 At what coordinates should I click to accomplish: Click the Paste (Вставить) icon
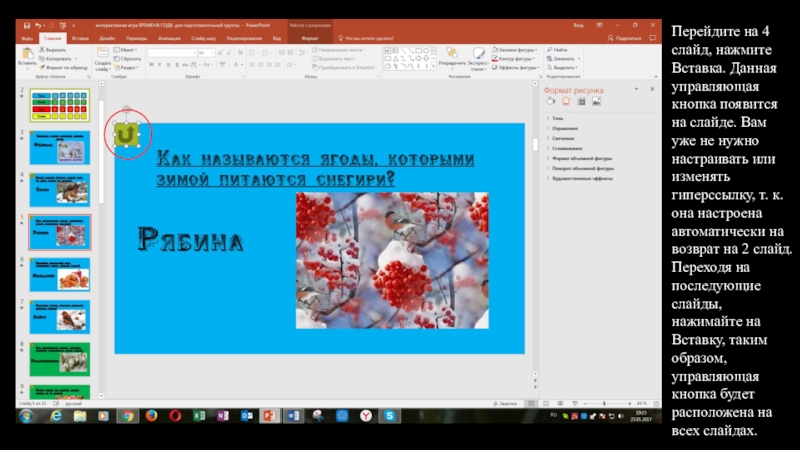[26, 56]
